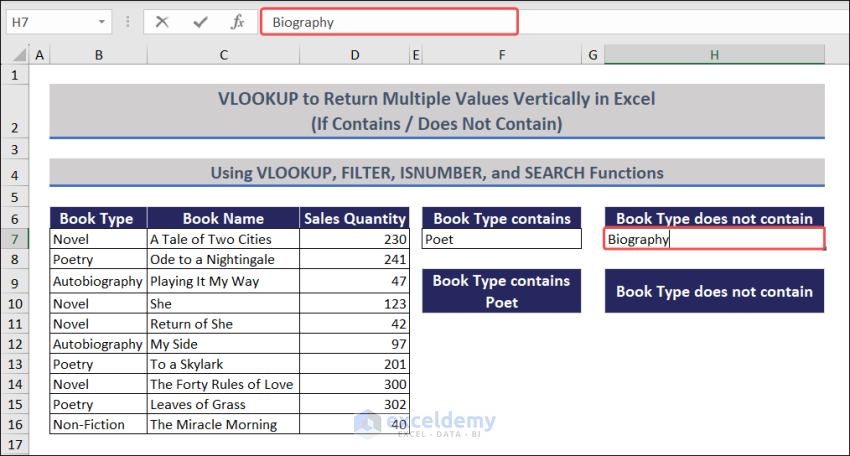Image resolution: width=850 pixels, height=456 pixels.
Task: Click the Sales Quantity table header
Action: 355,218
